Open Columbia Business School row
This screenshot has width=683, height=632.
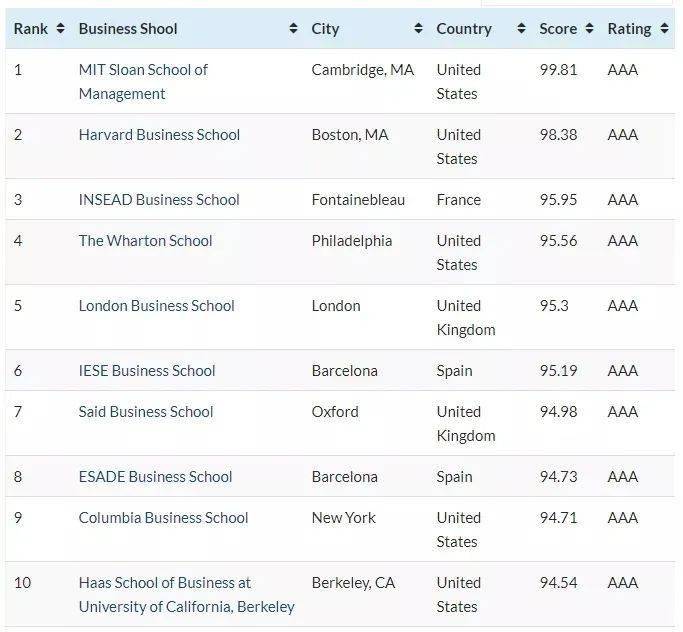pos(163,518)
